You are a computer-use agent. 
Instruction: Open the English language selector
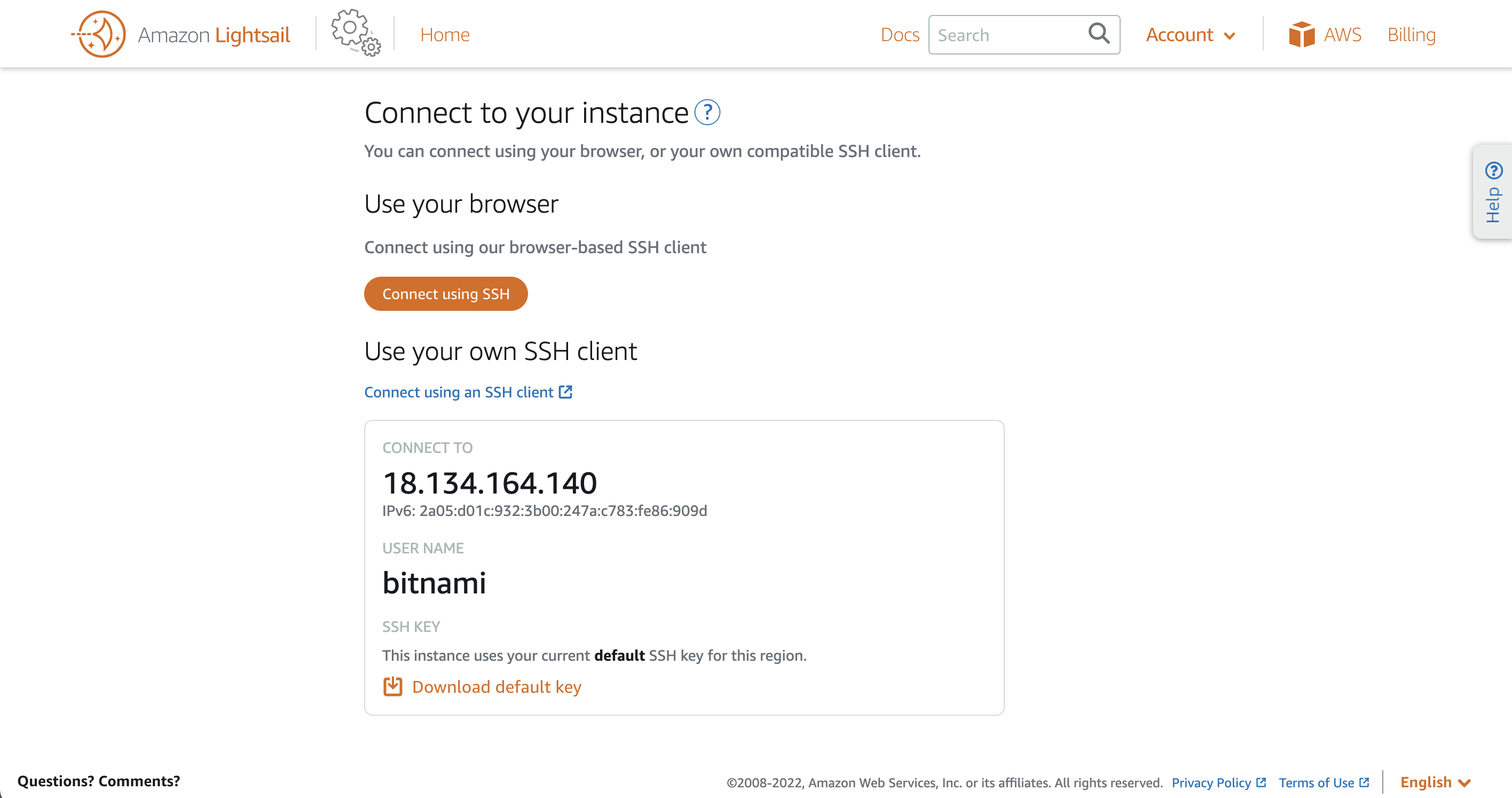pos(1435,782)
